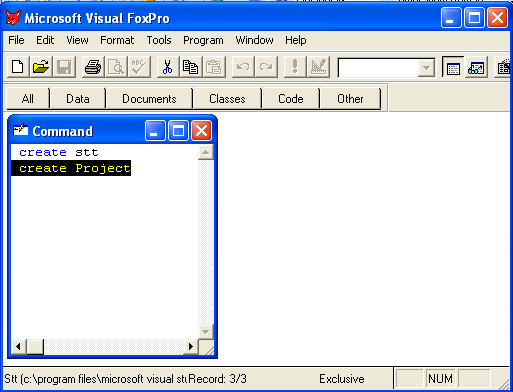Open the File menu
The height and width of the screenshot is (392, 513).
(x=16, y=40)
